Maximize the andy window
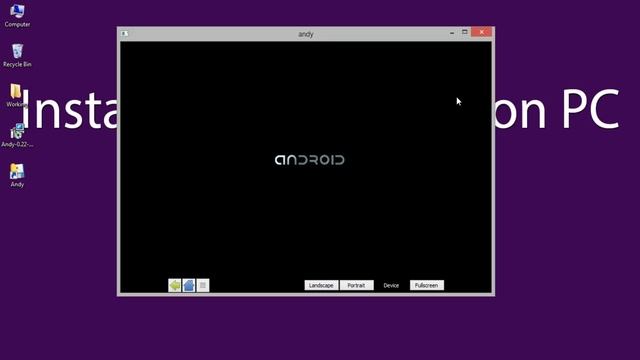Screen dimensions: 640x360 tap(464, 32)
